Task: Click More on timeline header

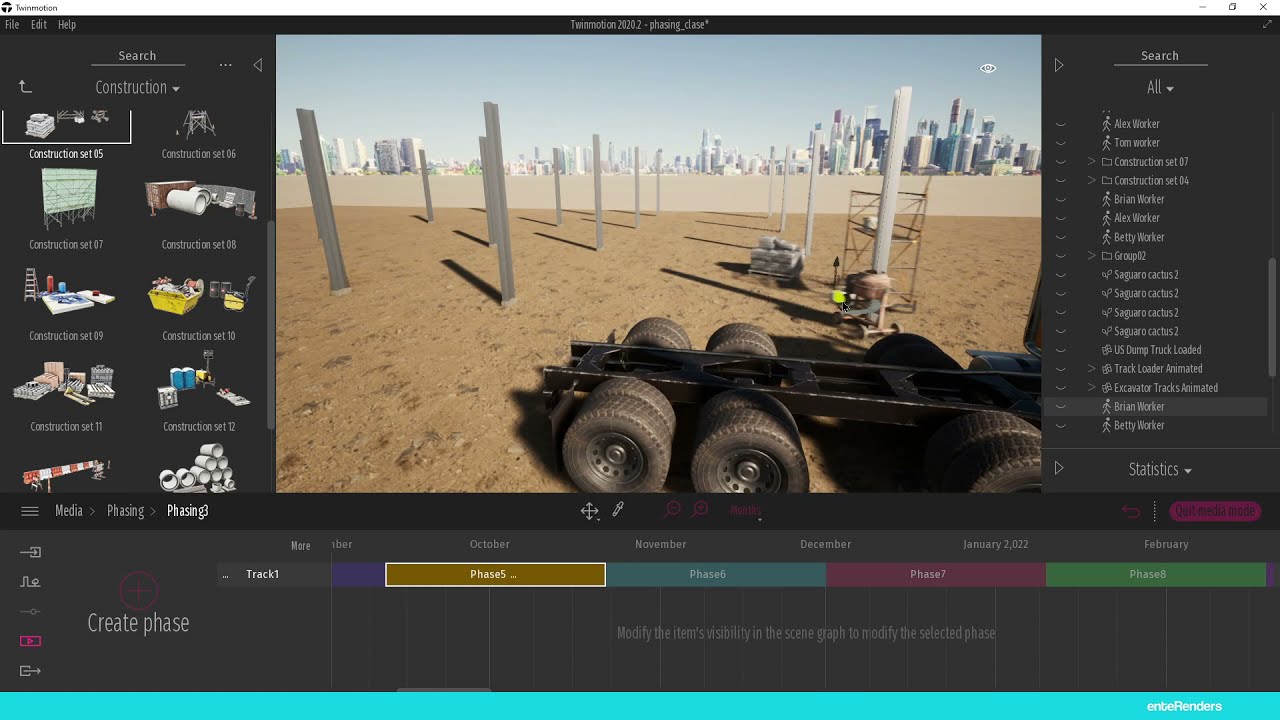Action: pos(300,546)
